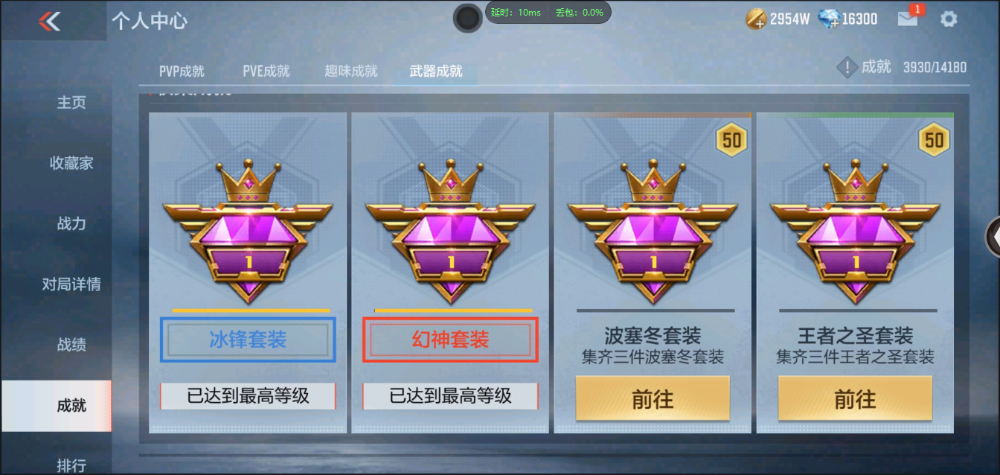Open the 趣味成就 tab

[351, 71]
